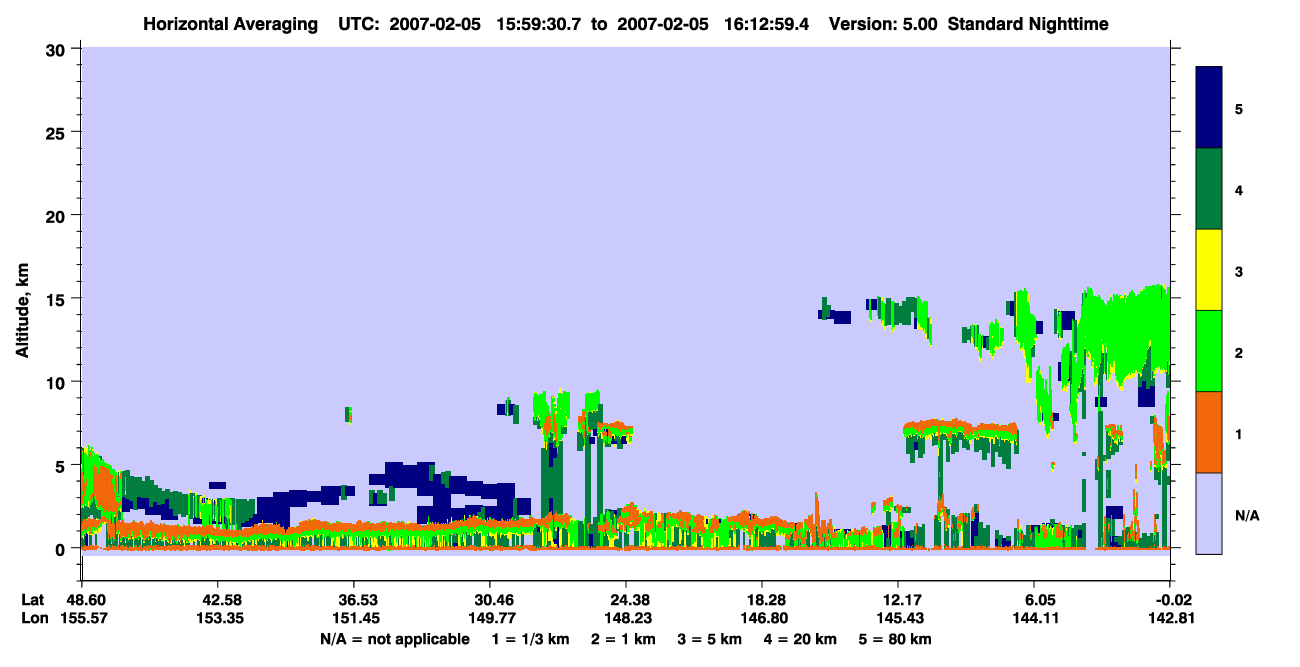
Task: Click the '5 = 80 km' legend note
Action: (x=894, y=639)
